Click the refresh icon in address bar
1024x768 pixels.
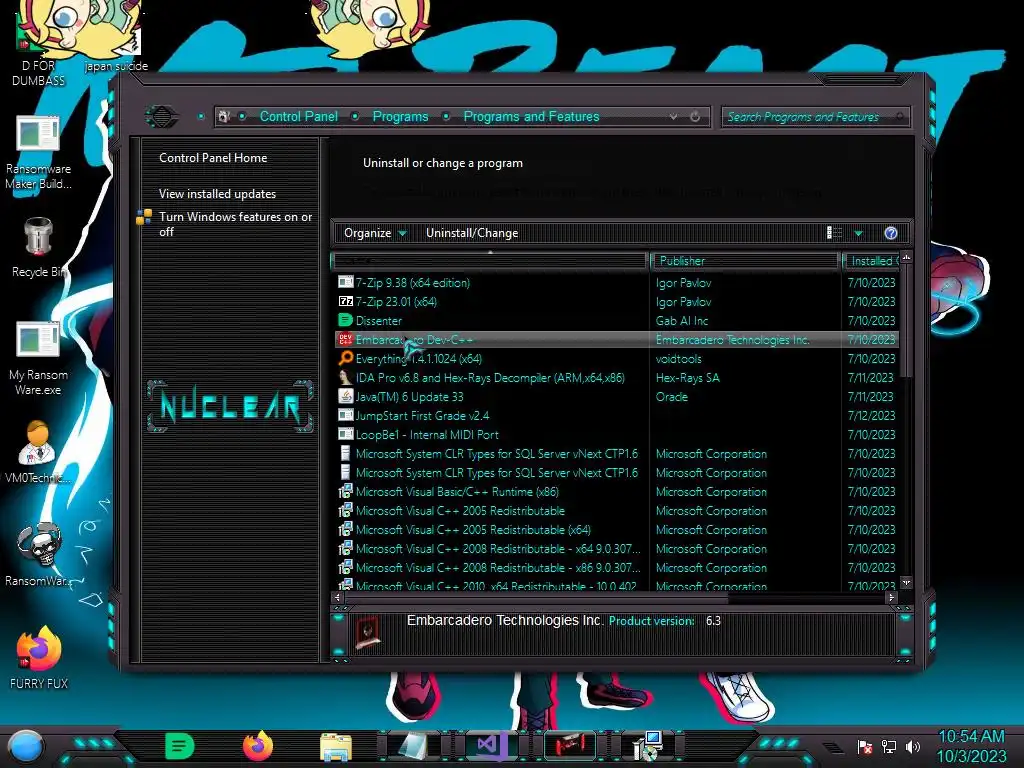[695, 116]
